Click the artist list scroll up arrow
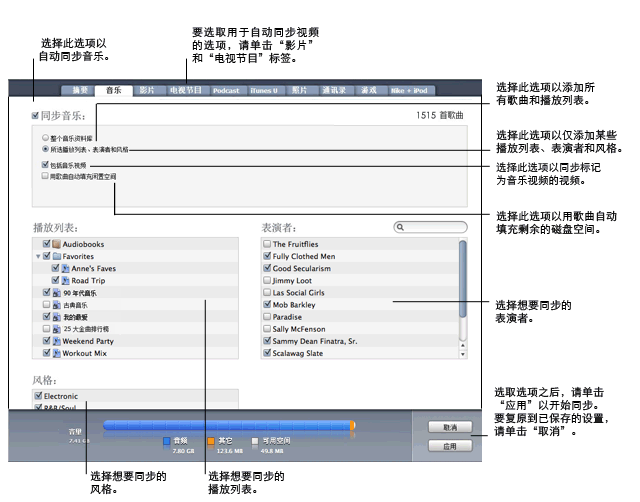 (x=462, y=345)
